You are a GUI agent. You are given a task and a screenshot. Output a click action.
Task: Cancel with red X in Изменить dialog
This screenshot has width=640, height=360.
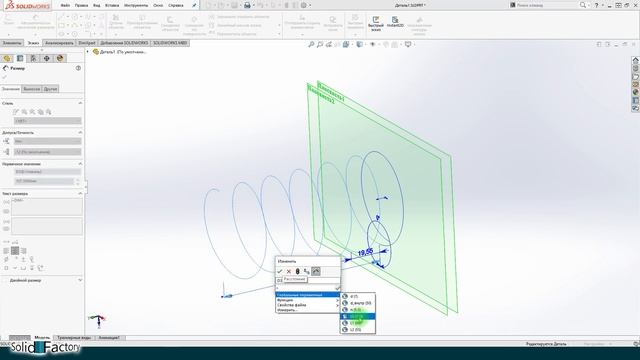(289, 271)
